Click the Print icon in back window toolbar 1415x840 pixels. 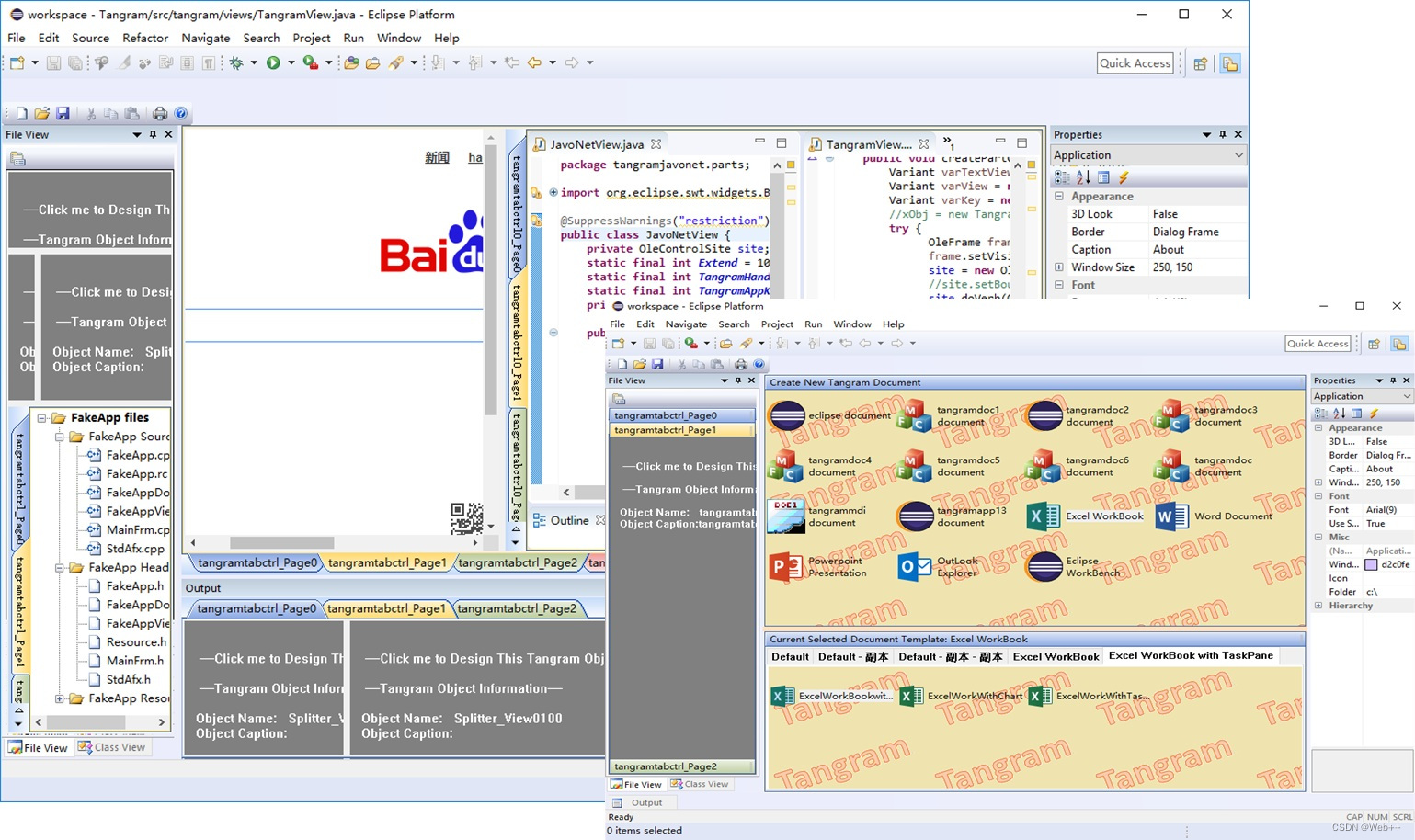tap(160, 113)
